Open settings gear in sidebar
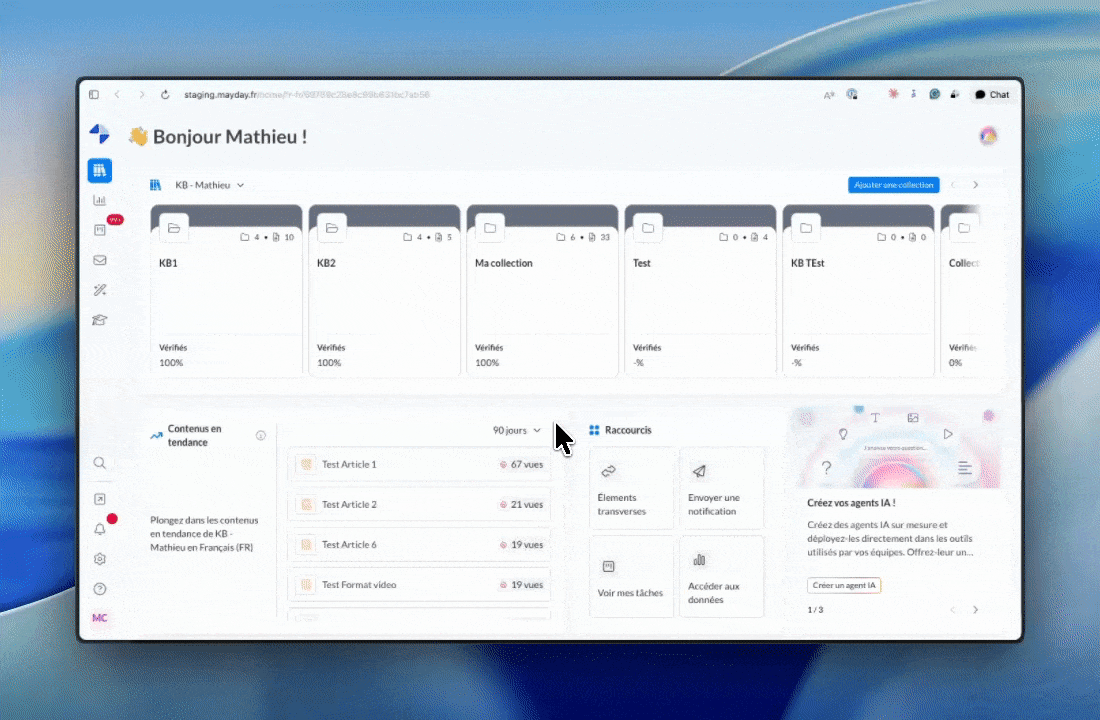The height and width of the screenshot is (720, 1100). coord(99,559)
